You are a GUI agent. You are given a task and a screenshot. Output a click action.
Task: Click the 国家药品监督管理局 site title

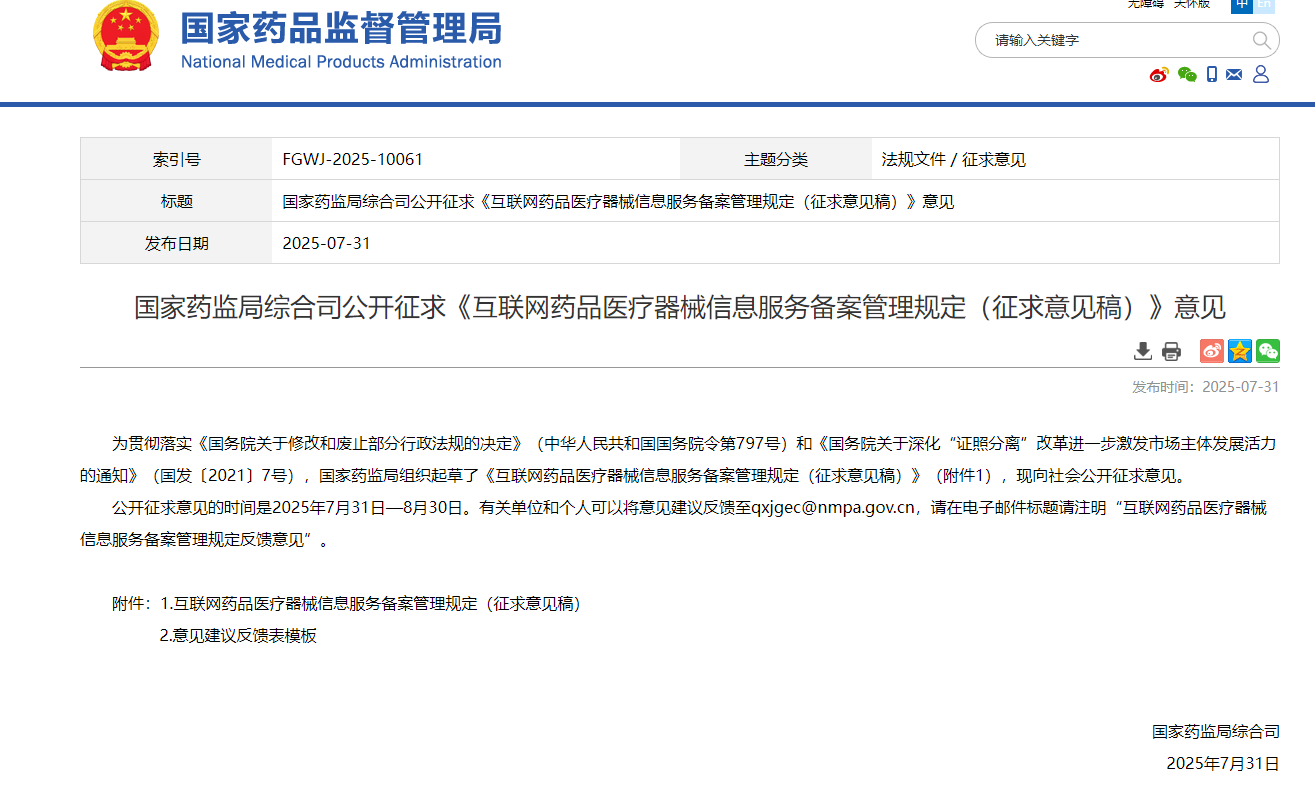tap(340, 30)
